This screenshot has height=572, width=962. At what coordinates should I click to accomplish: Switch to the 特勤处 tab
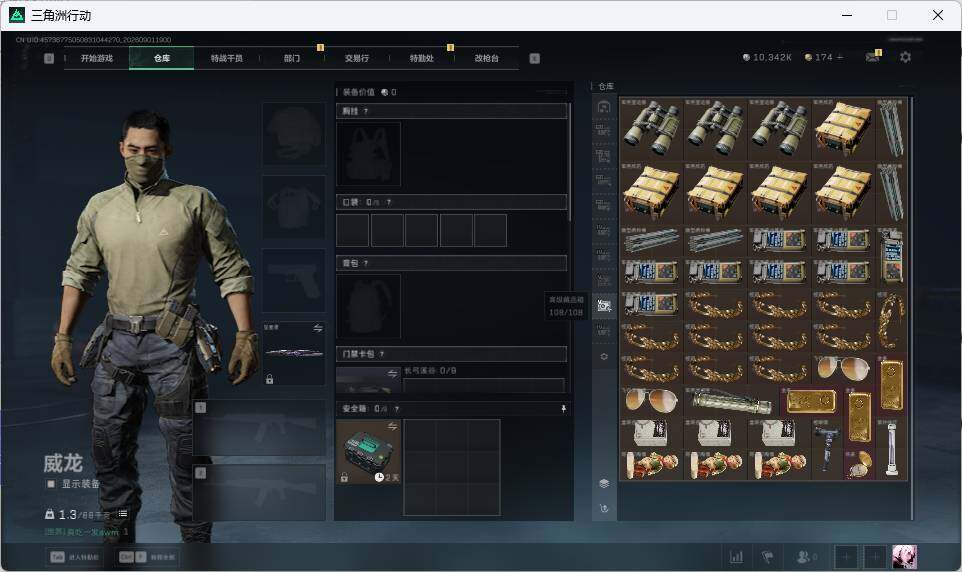(x=422, y=58)
